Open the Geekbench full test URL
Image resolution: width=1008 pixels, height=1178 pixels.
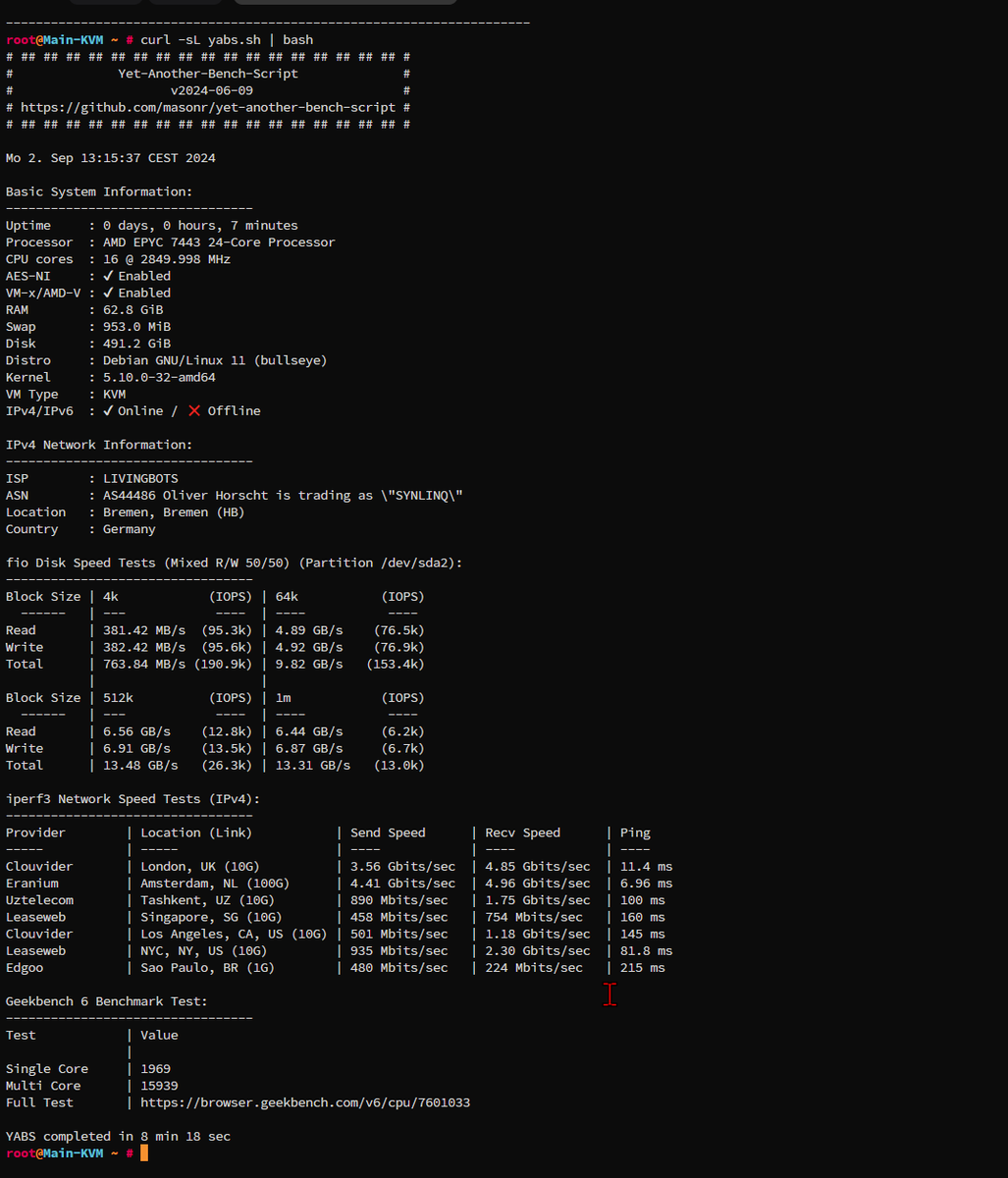click(305, 1102)
